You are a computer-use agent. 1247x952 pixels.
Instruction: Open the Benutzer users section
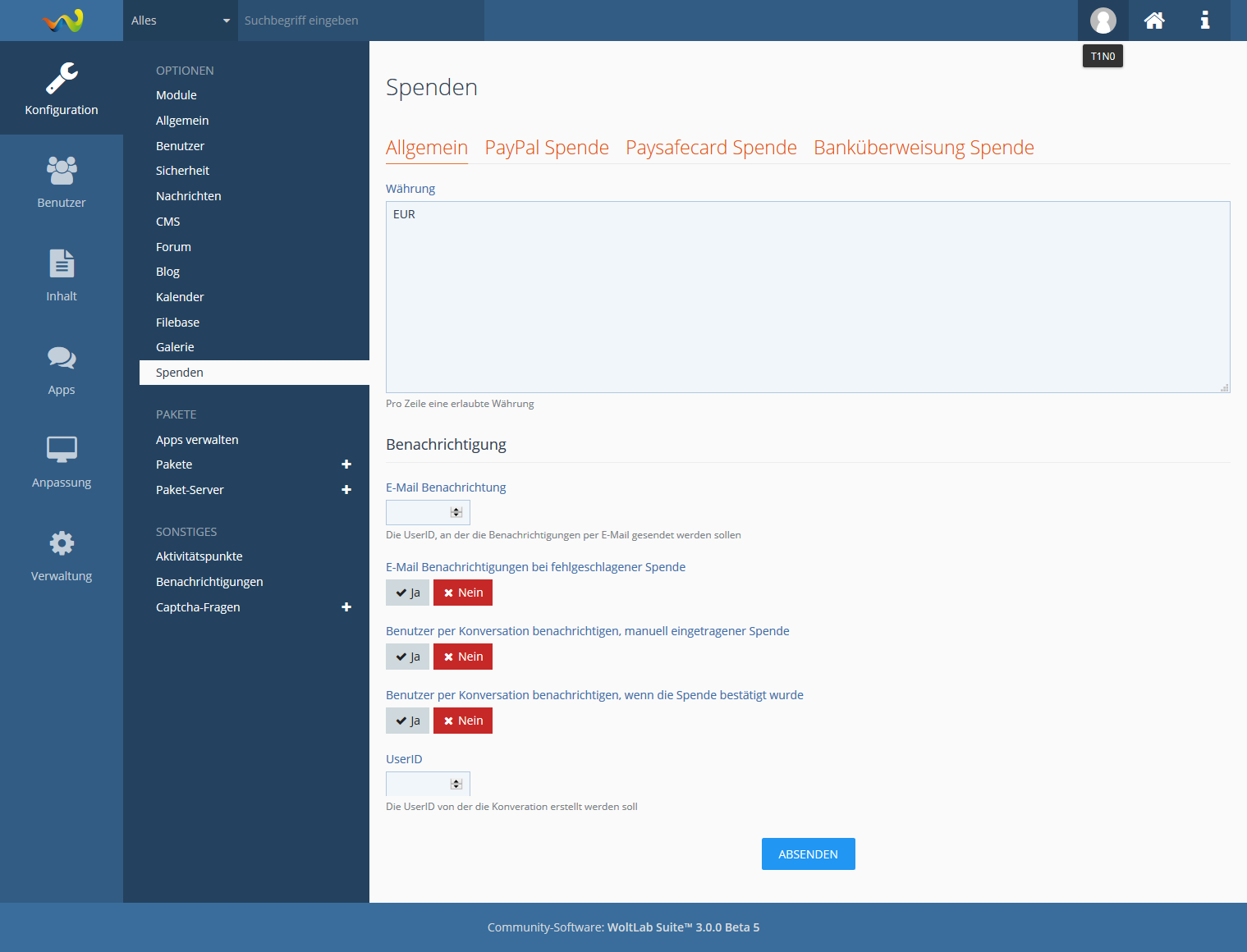pos(62,181)
